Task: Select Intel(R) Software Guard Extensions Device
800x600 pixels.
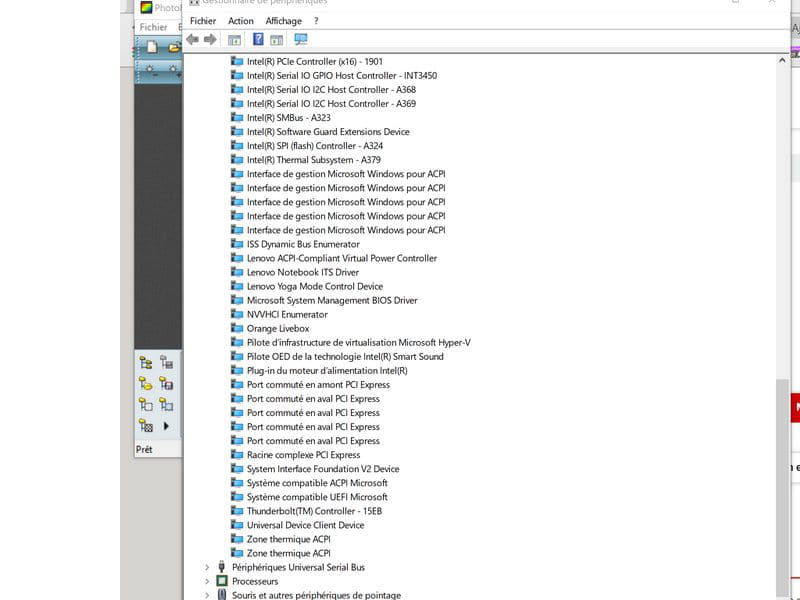Action: [x=328, y=132]
